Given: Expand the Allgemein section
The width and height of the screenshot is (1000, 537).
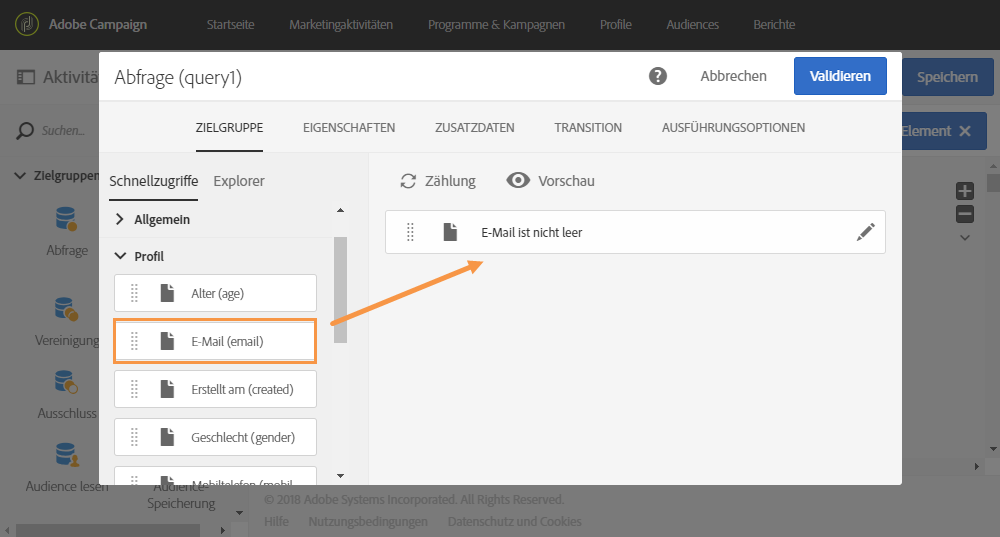Looking at the screenshot, I should click(119, 219).
